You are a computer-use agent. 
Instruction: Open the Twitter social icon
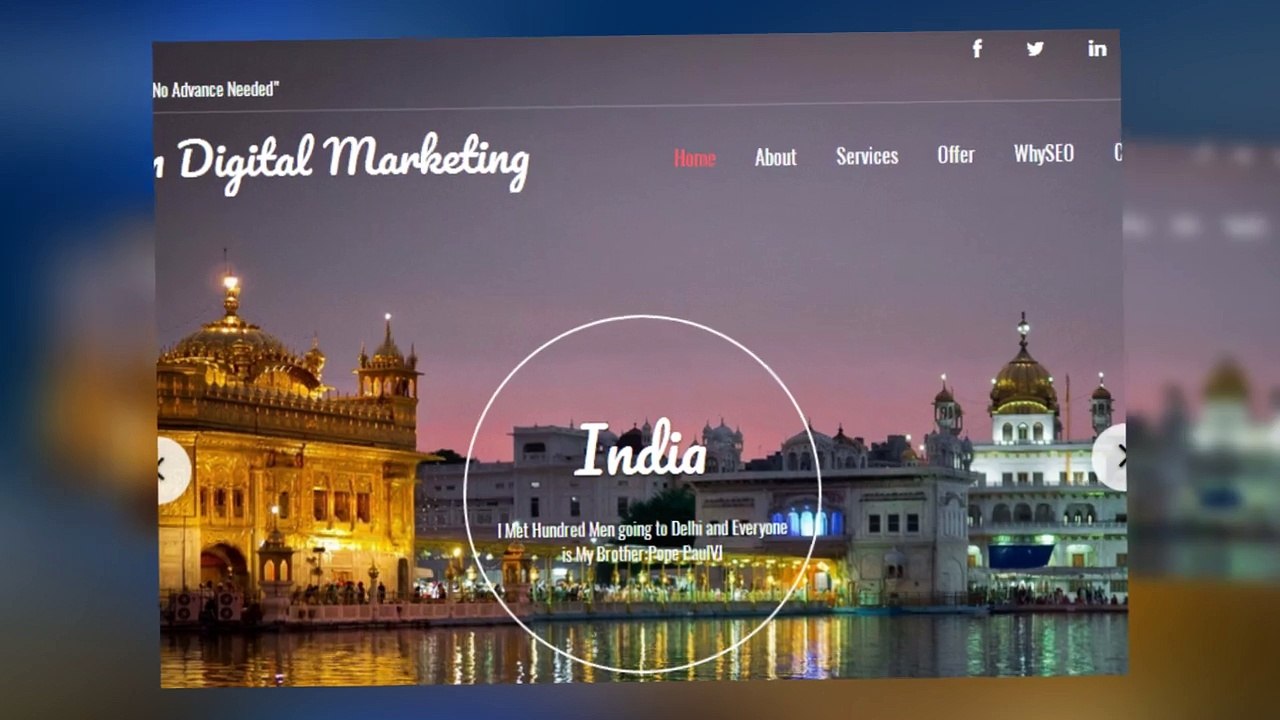click(x=1035, y=48)
